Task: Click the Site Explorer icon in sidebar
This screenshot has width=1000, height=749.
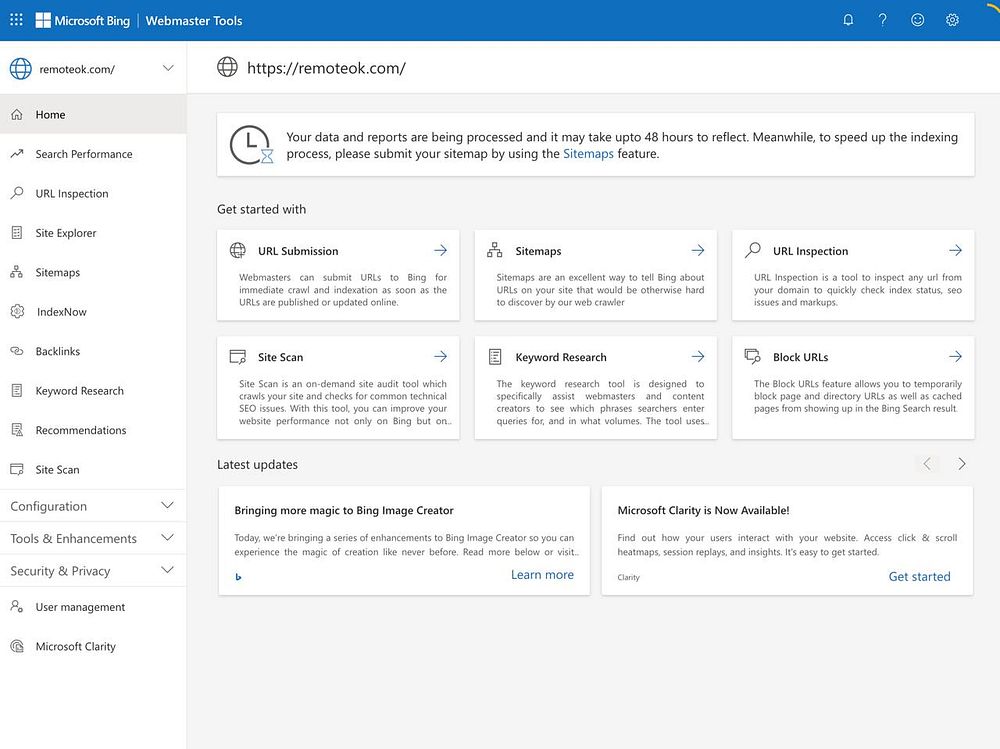Action: (17, 233)
